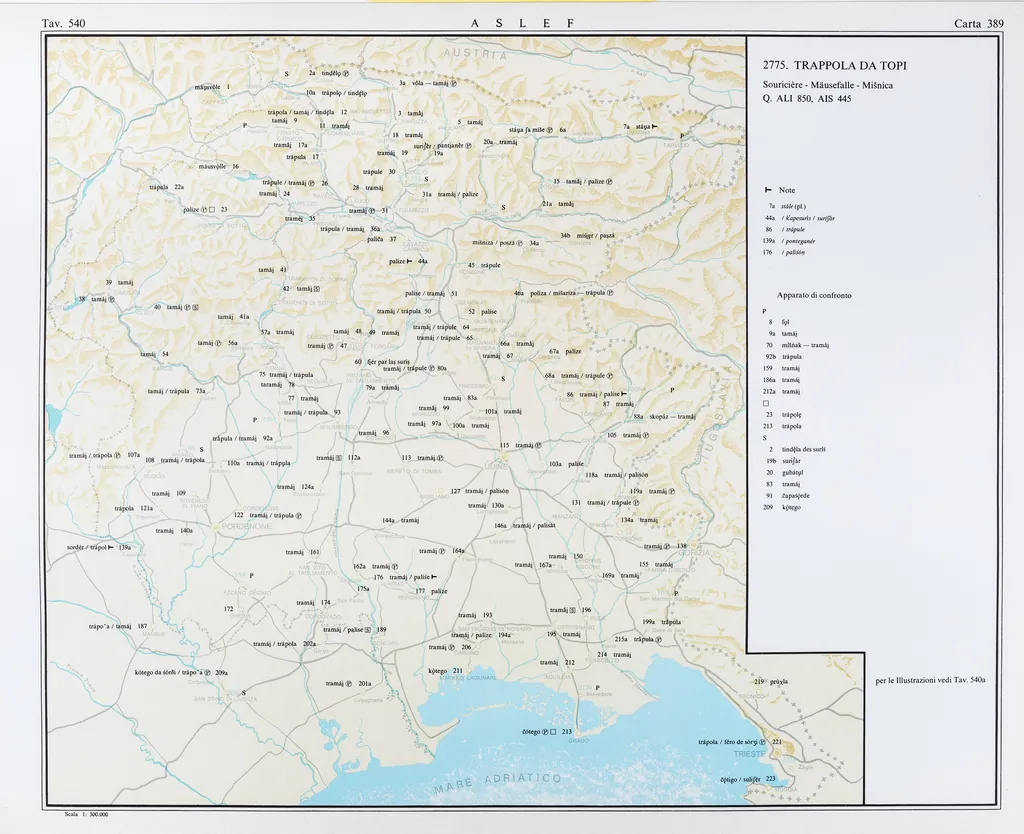Click the empty square heading in the legend
The height and width of the screenshot is (834, 1024).
click(x=766, y=403)
